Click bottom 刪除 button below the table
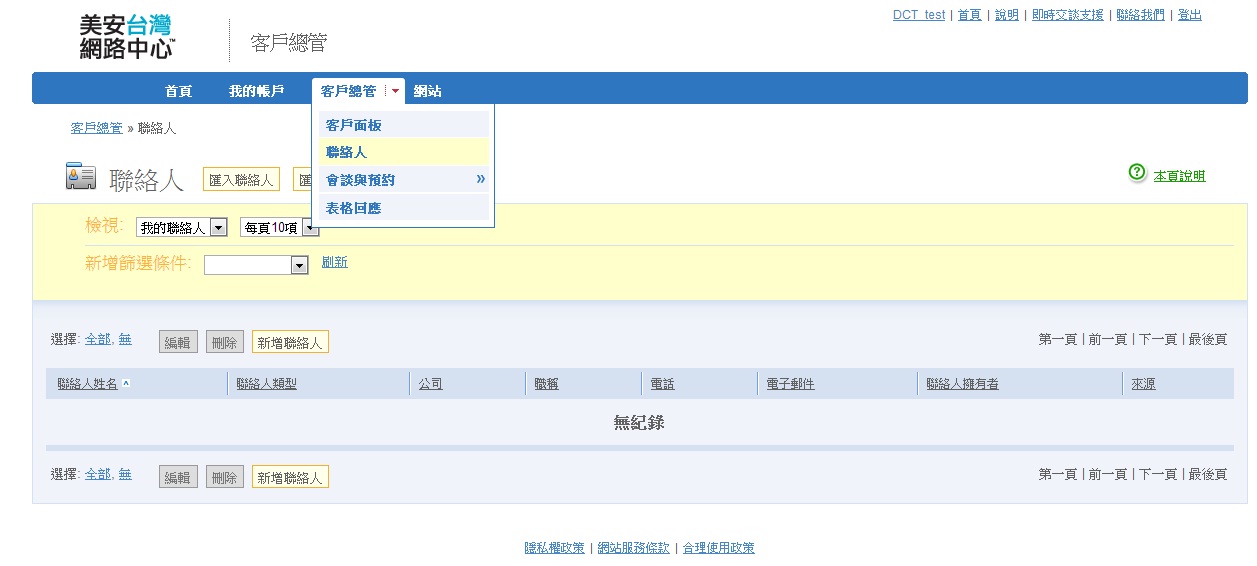This screenshot has height=566, width=1257. tap(225, 477)
